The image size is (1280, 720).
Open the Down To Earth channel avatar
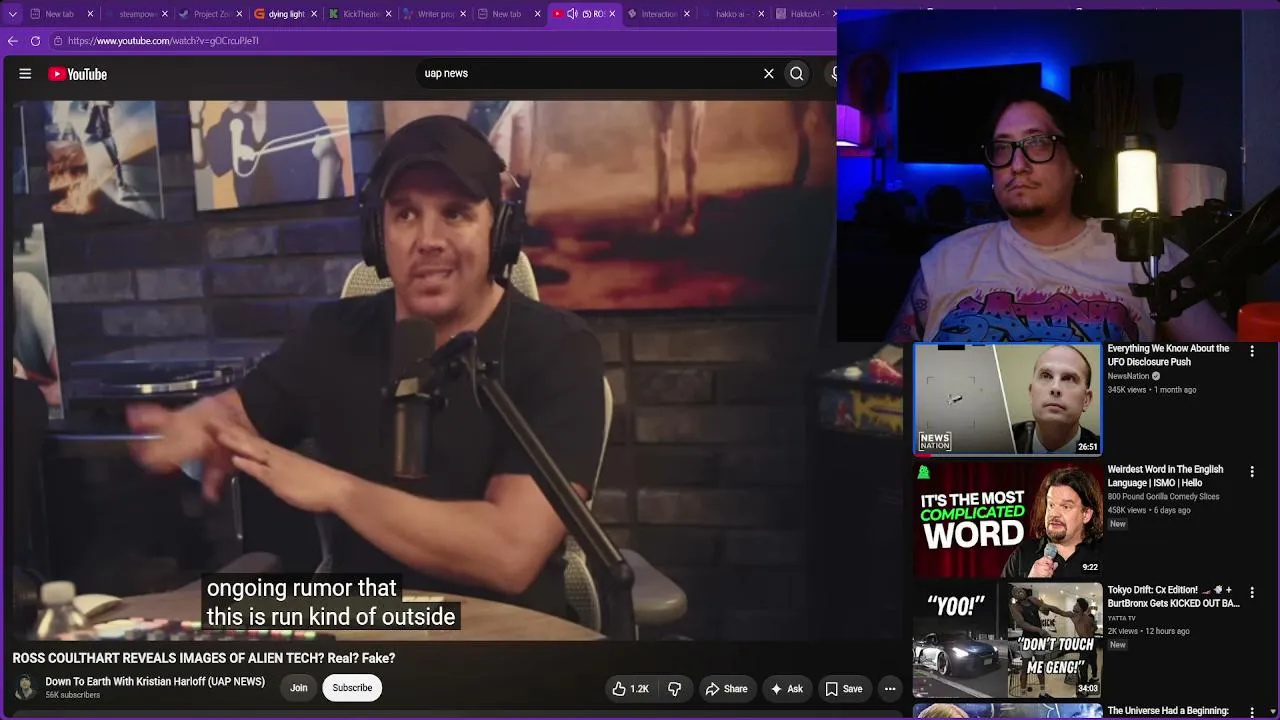(26, 688)
